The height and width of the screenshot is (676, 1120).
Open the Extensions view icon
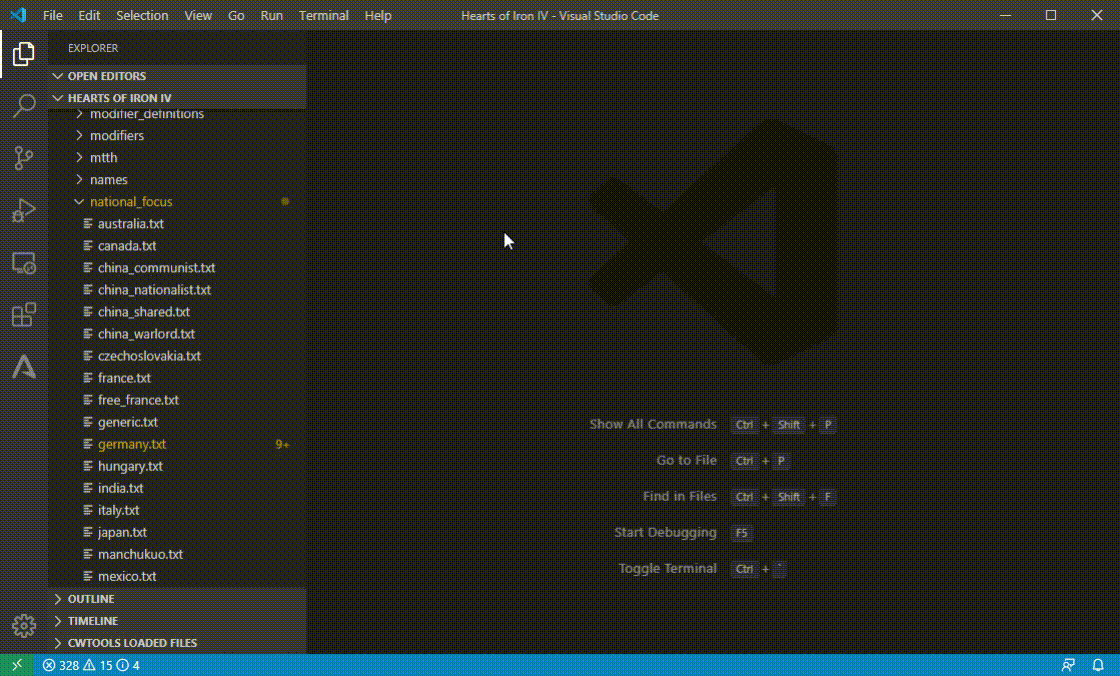[x=24, y=314]
